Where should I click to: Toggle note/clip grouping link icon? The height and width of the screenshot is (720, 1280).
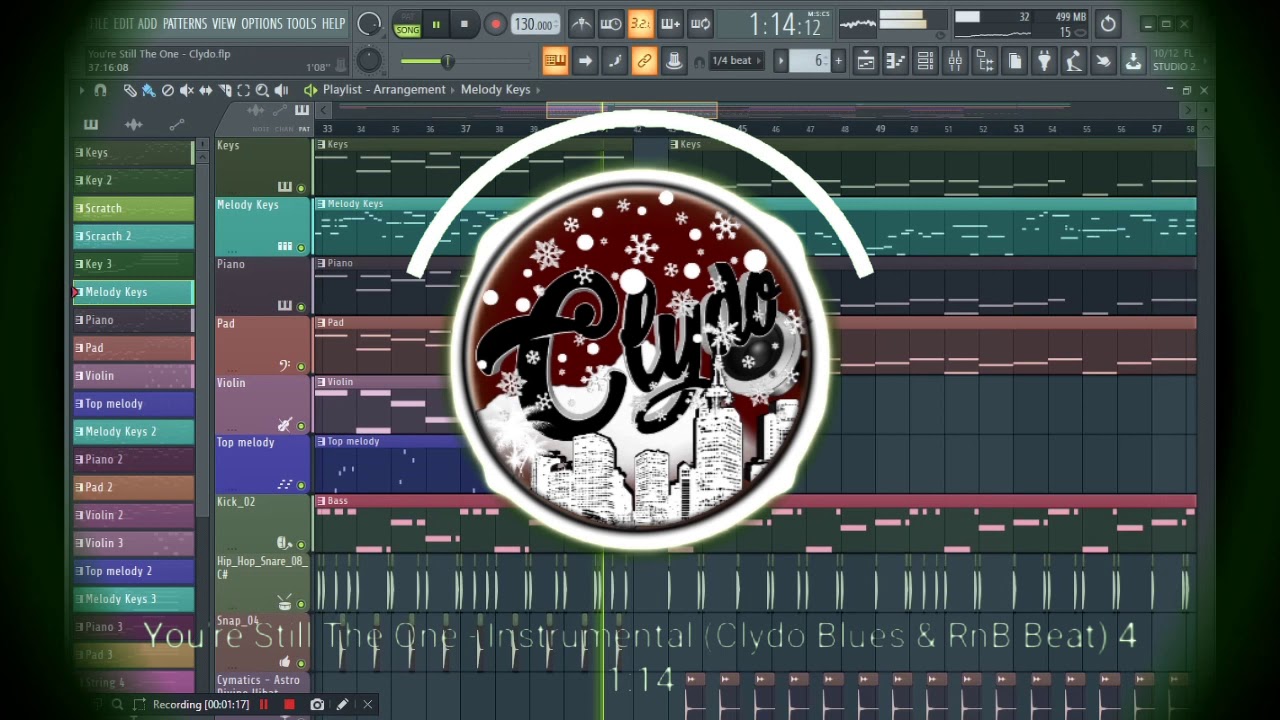pos(645,61)
